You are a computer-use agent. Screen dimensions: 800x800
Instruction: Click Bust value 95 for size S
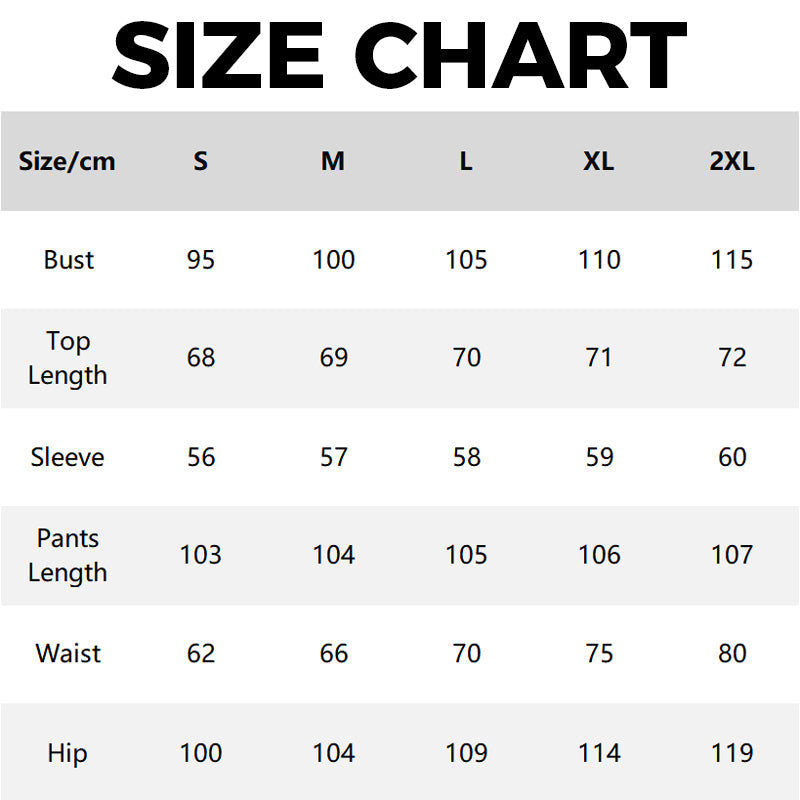click(x=201, y=260)
